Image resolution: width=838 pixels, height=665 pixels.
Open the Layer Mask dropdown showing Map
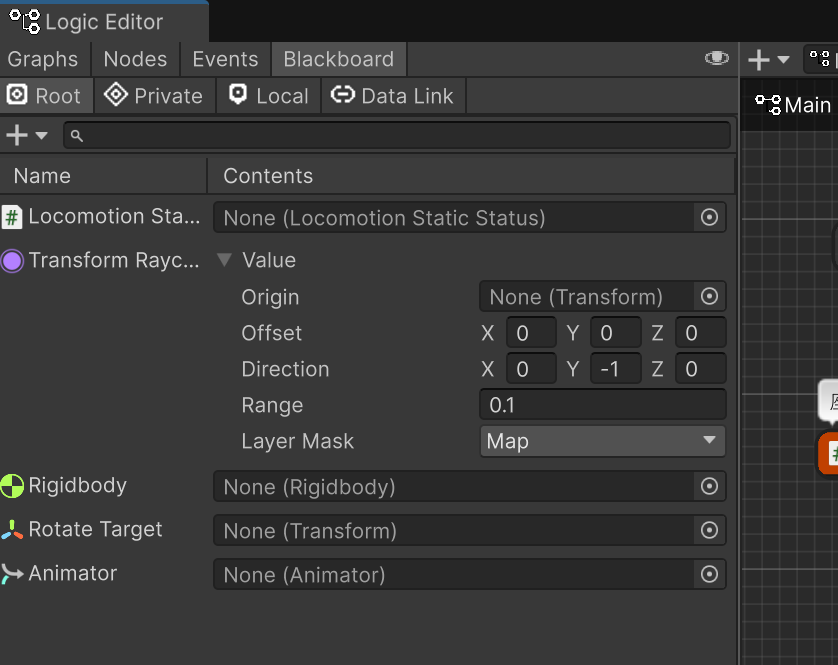coord(602,441)
